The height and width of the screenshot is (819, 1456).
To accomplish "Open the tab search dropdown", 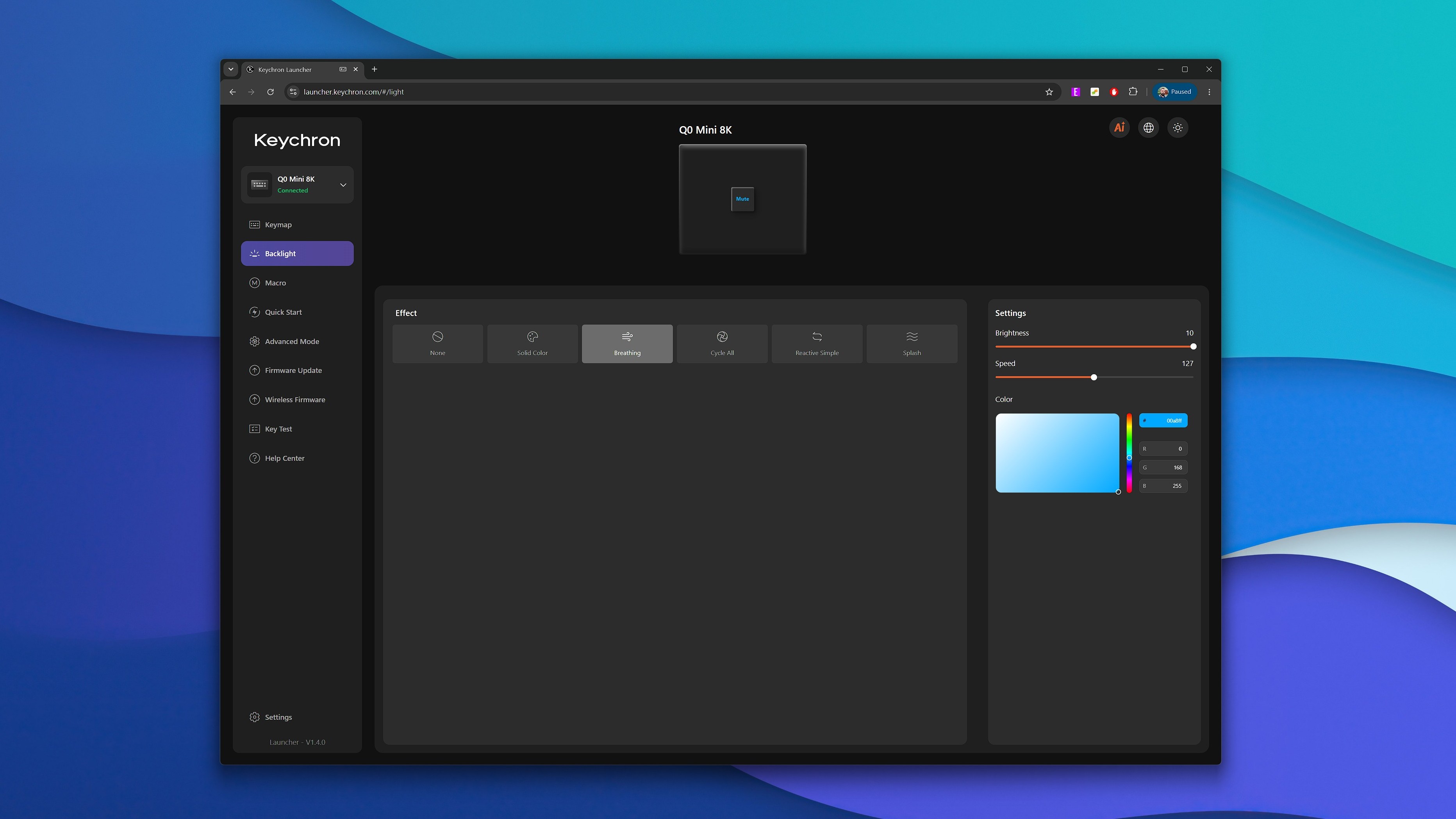I will pos(230,69).
